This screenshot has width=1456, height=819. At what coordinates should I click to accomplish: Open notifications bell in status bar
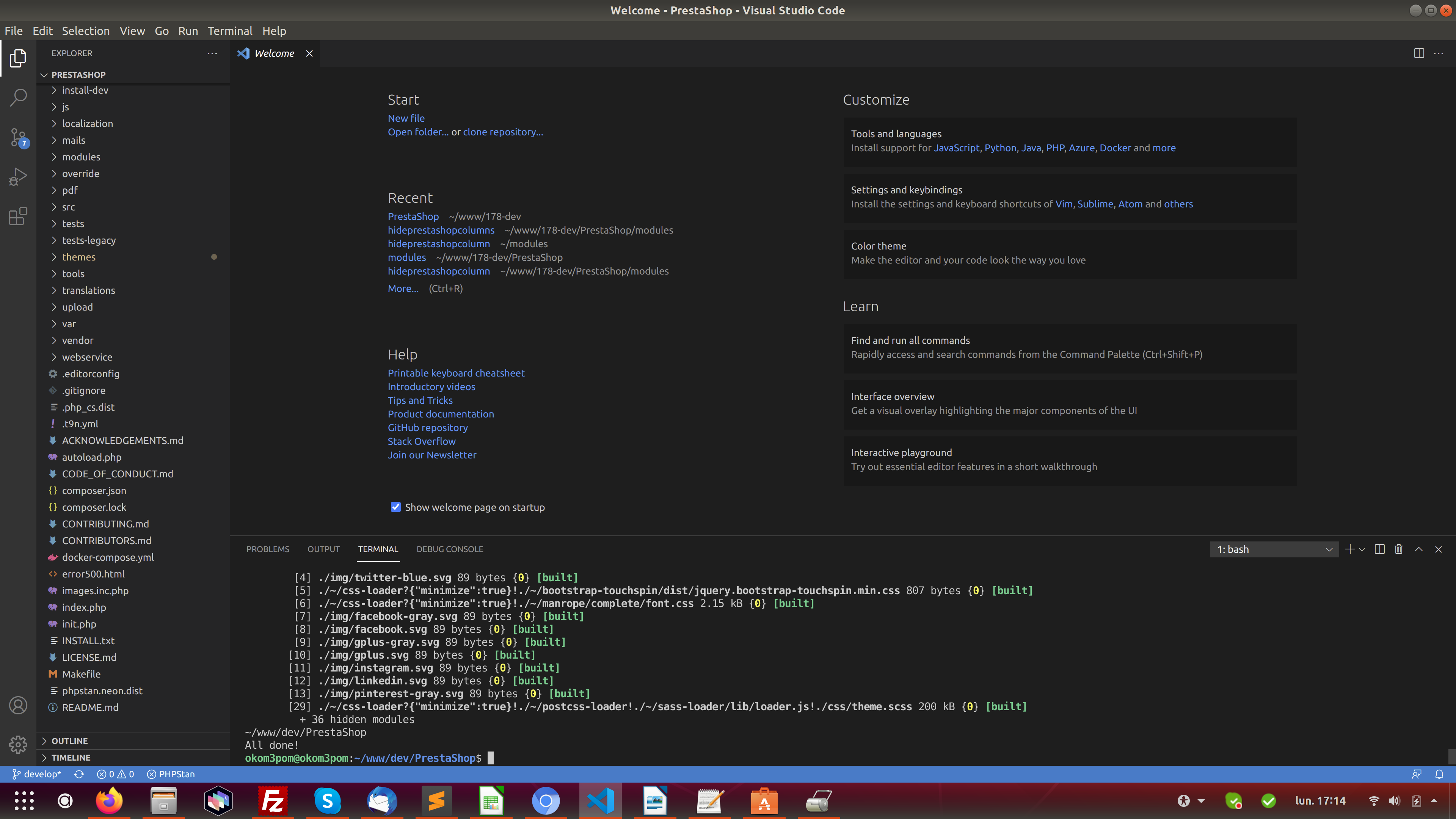(1439, 774)
